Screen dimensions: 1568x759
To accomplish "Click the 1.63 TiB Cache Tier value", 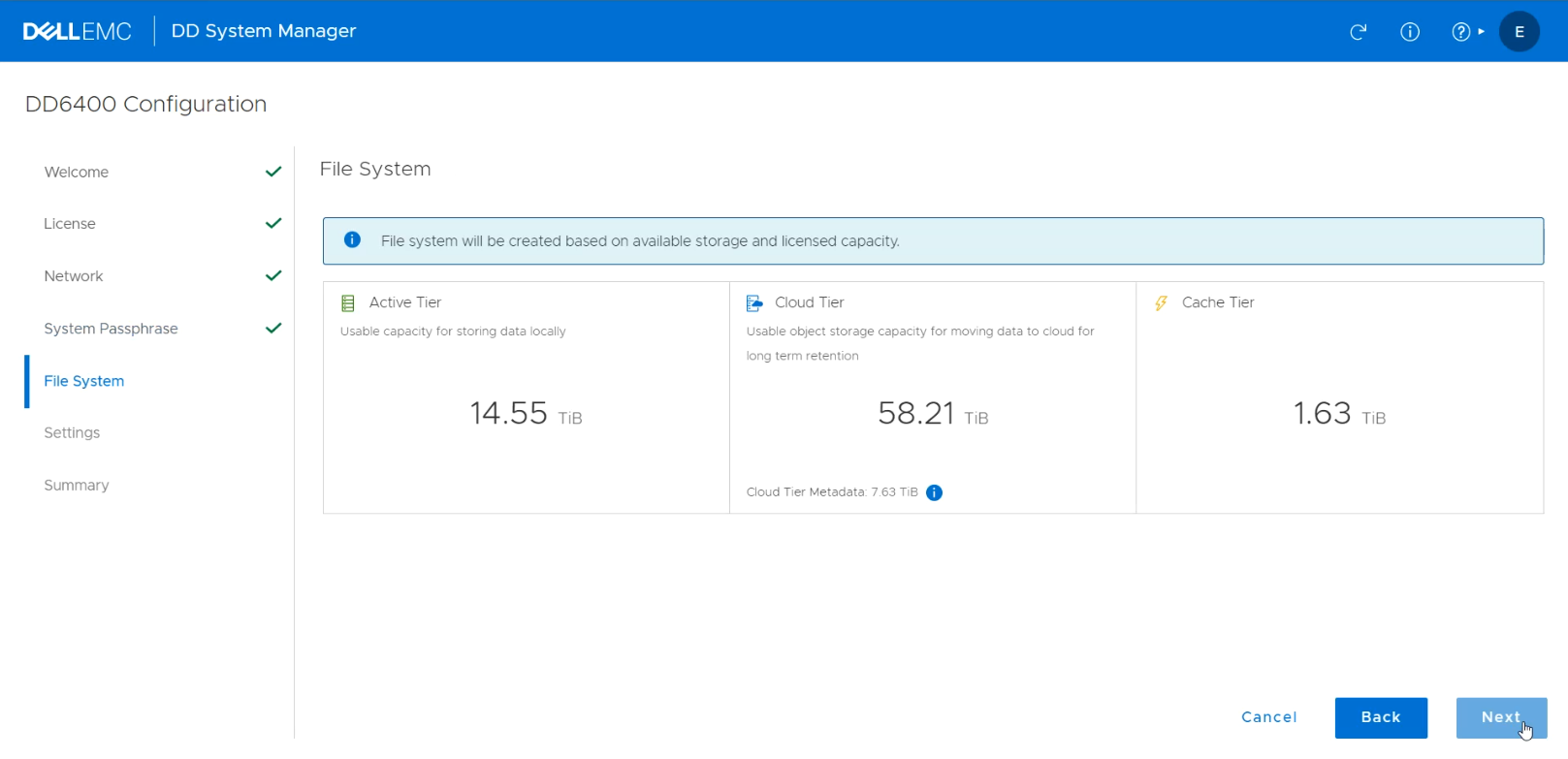I will coord(1339,414).
